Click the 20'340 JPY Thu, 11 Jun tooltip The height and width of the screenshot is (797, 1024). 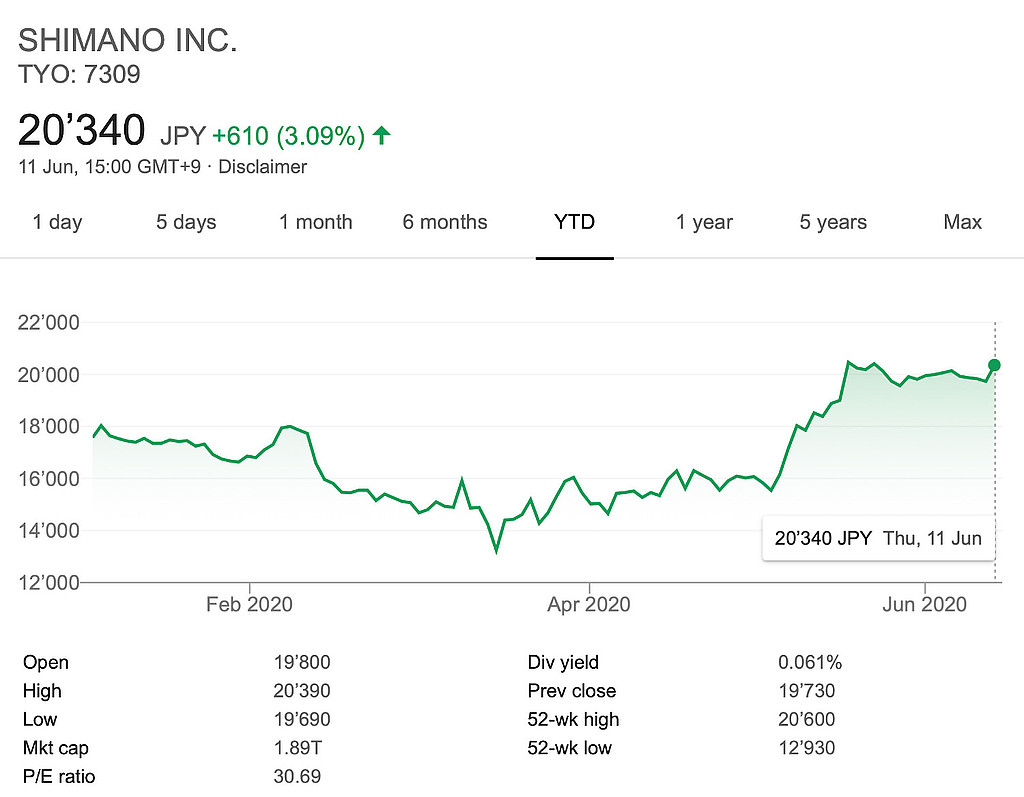[x=877, y=538]
